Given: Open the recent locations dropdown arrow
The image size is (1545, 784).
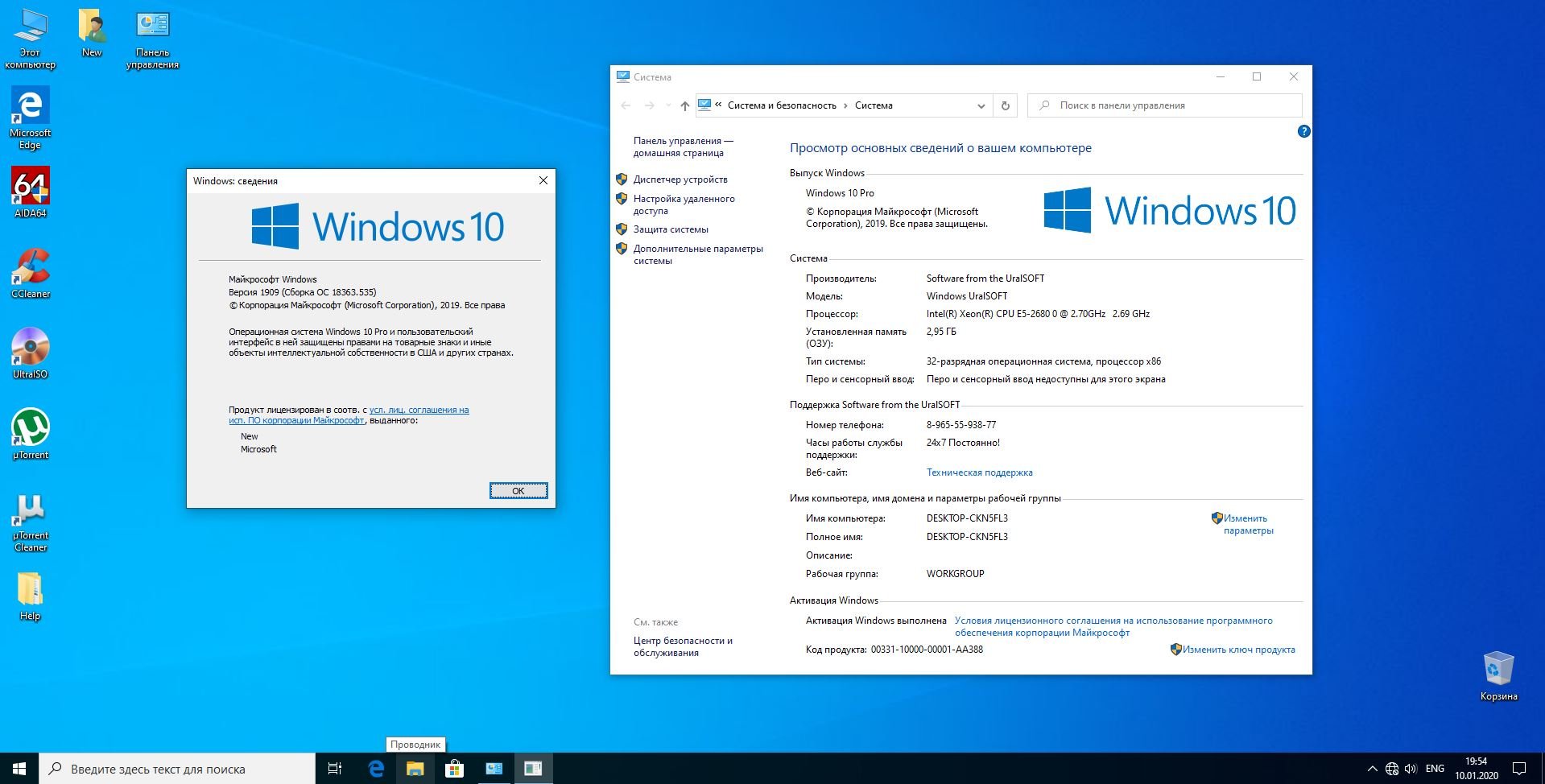Looking at the screenshot, I should pos(667,105).
